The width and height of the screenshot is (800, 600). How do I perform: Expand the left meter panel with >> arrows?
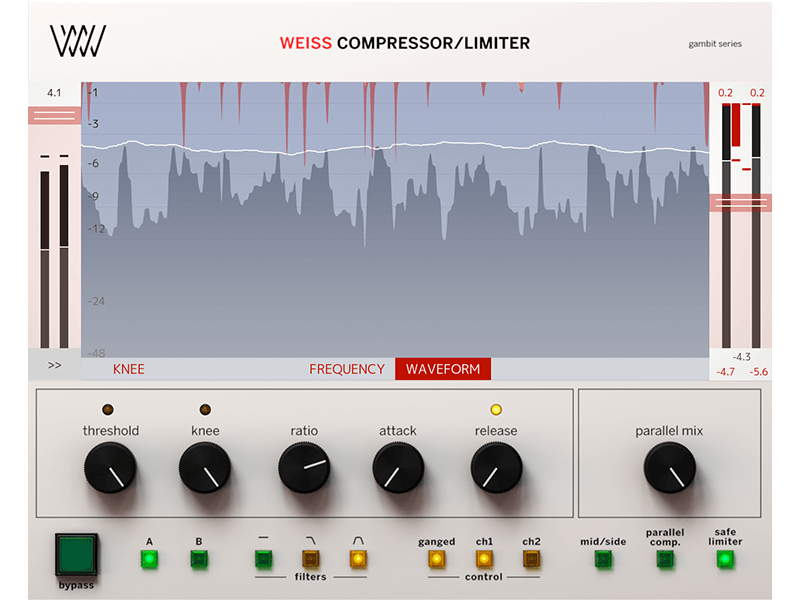click(x=54, y=366)
